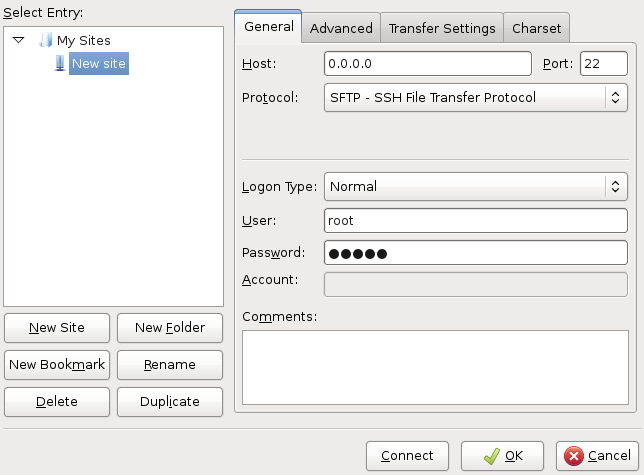Click the Cancel button
Screen dimensions: 644x475
click(597, 456)
